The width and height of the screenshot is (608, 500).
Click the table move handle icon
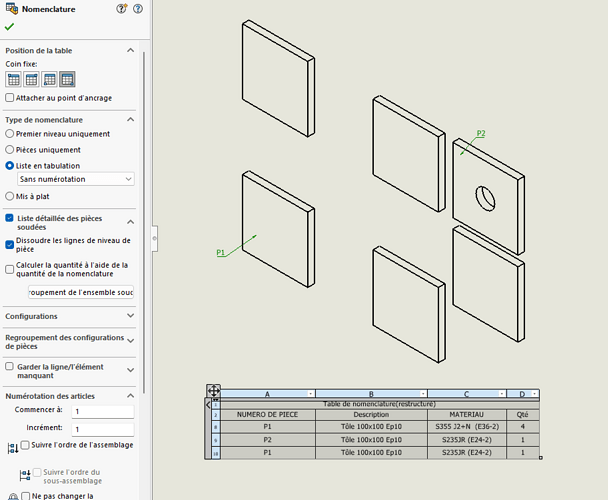point(213,391)
